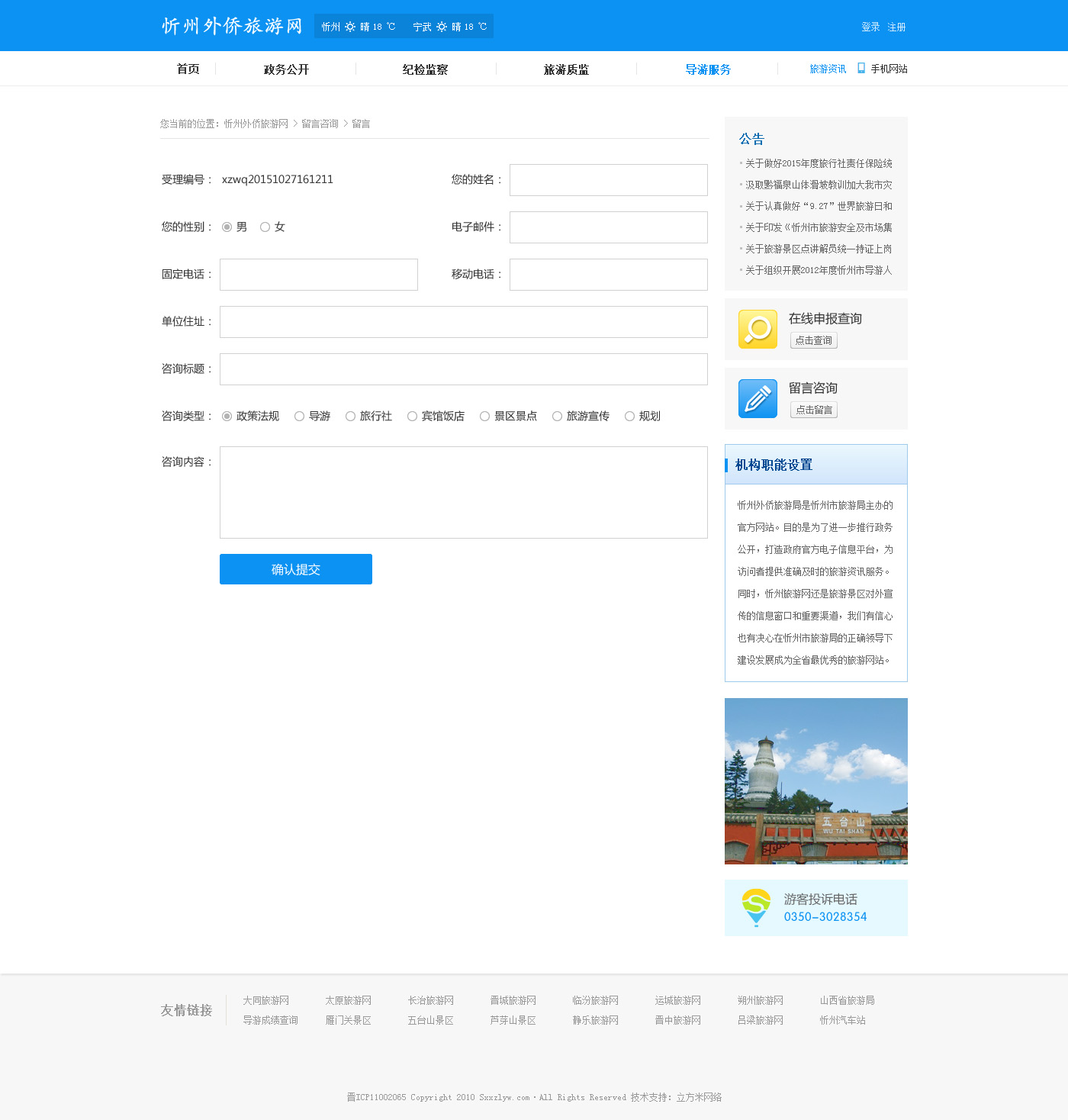Pick the 旅游宣传 radio option
Image resolution: width=1068 pixels, height=1120 pixels.
557,416
